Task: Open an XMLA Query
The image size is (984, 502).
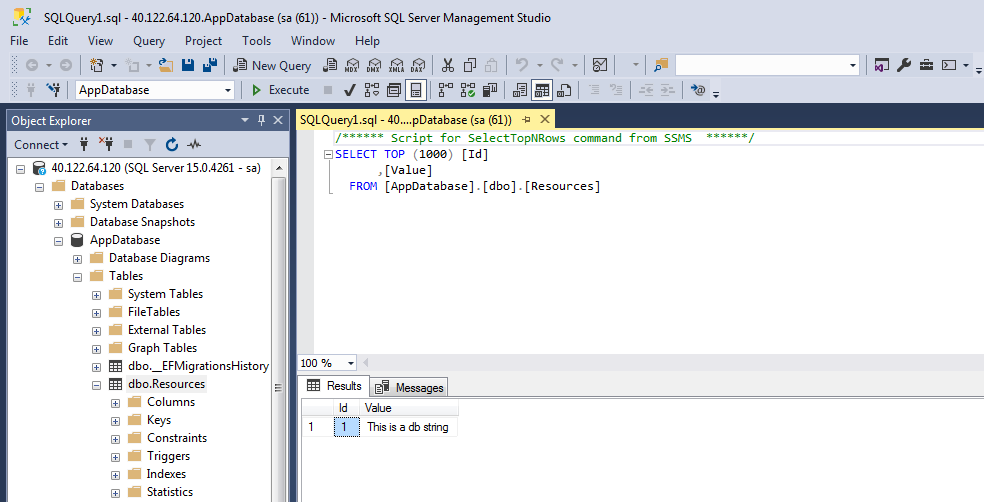Action: [x=396, y=65]
